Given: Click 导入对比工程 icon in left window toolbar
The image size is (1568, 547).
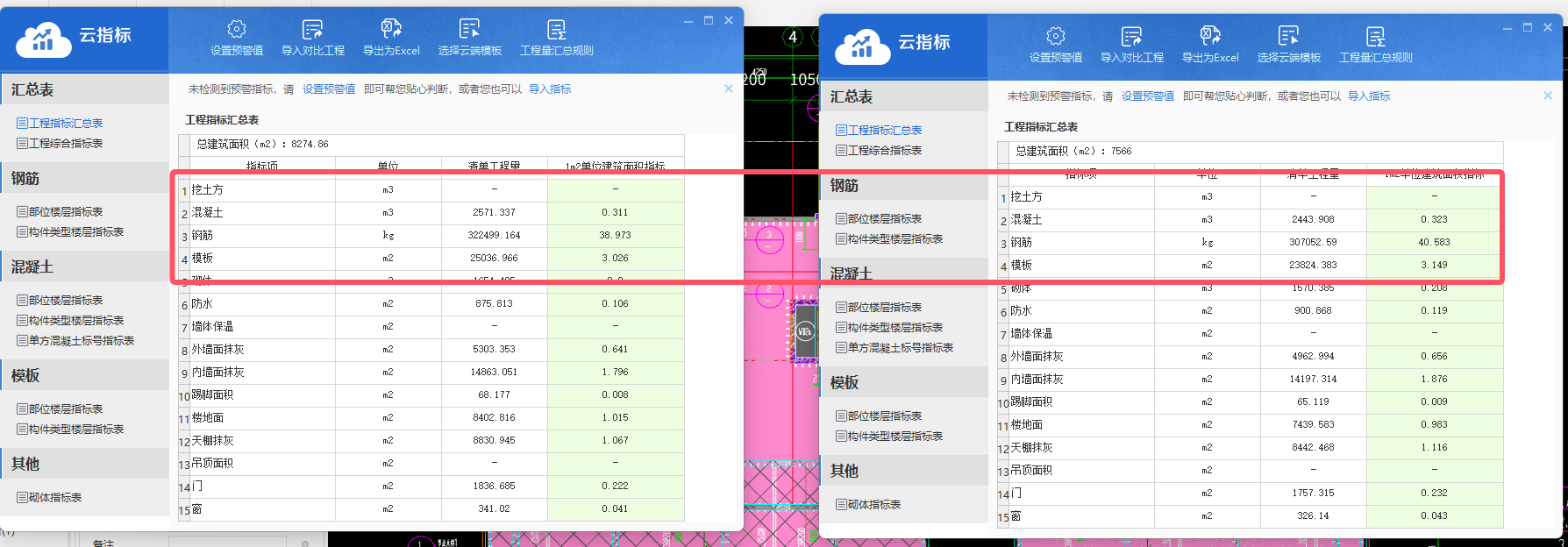Looking at the screenshot, I should (x=312, y=29).
